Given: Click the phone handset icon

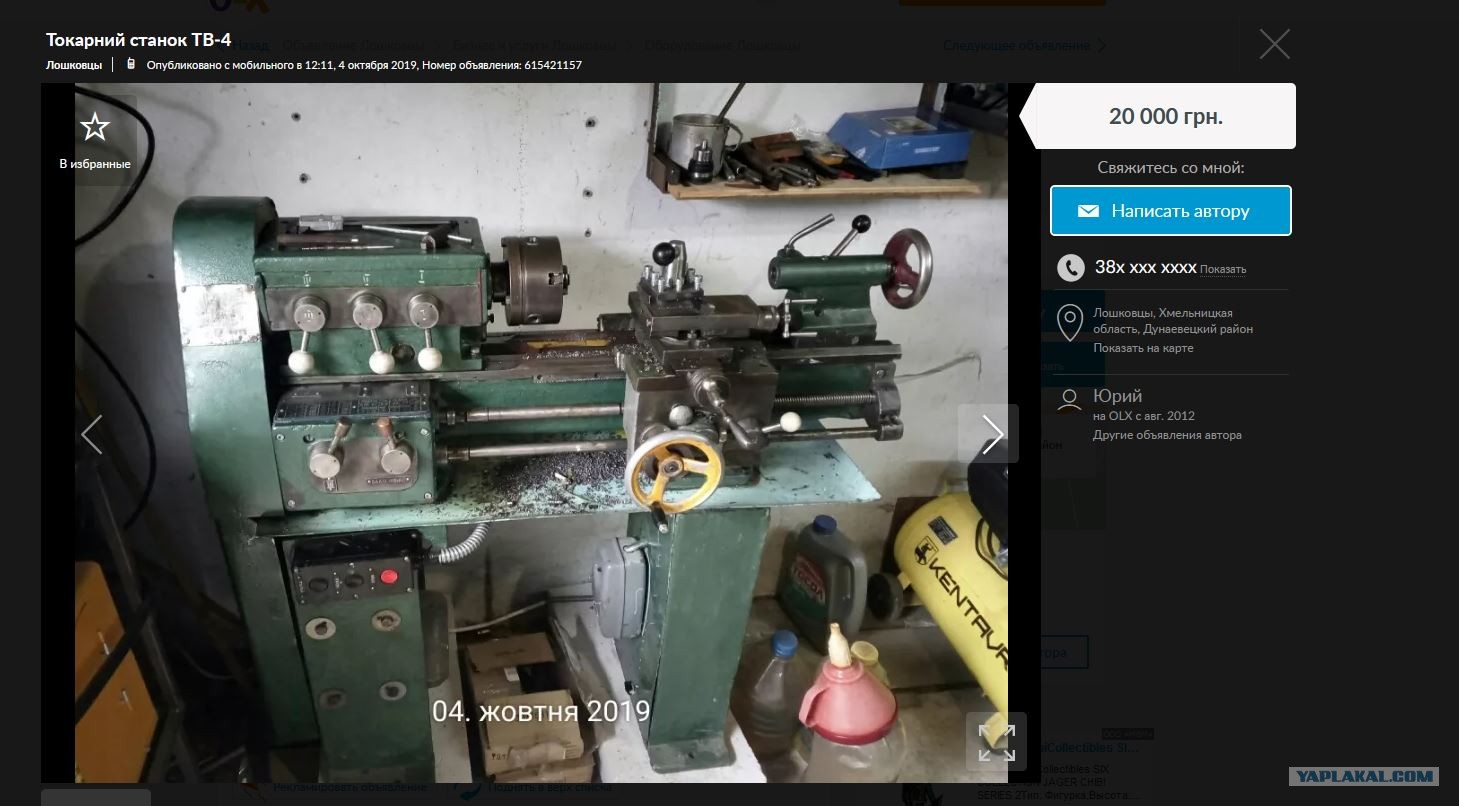Looking at the screenshot, I should pyautogui.click(x=1071, y=267).
